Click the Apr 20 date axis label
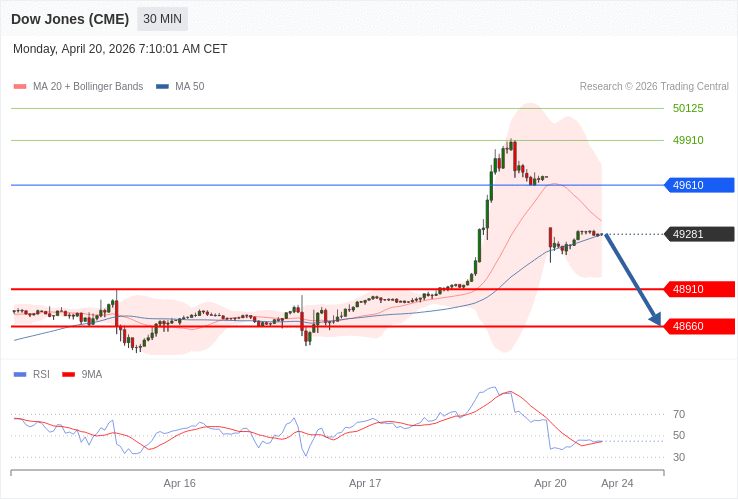The height and width of the screenshot is (500, 738). click(551, 484)
